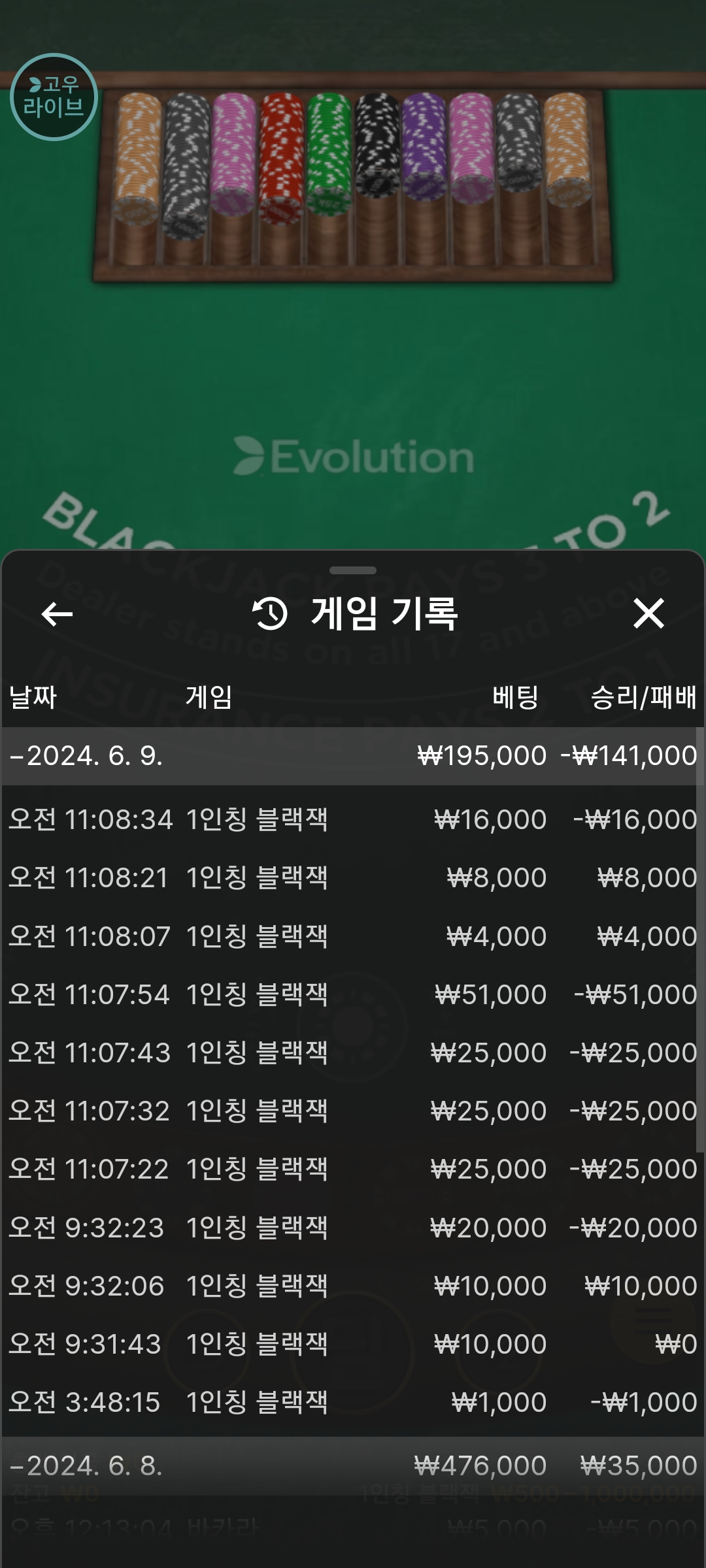Tap the back arrow in game history
706x1568 pixels.
[57, 613]
